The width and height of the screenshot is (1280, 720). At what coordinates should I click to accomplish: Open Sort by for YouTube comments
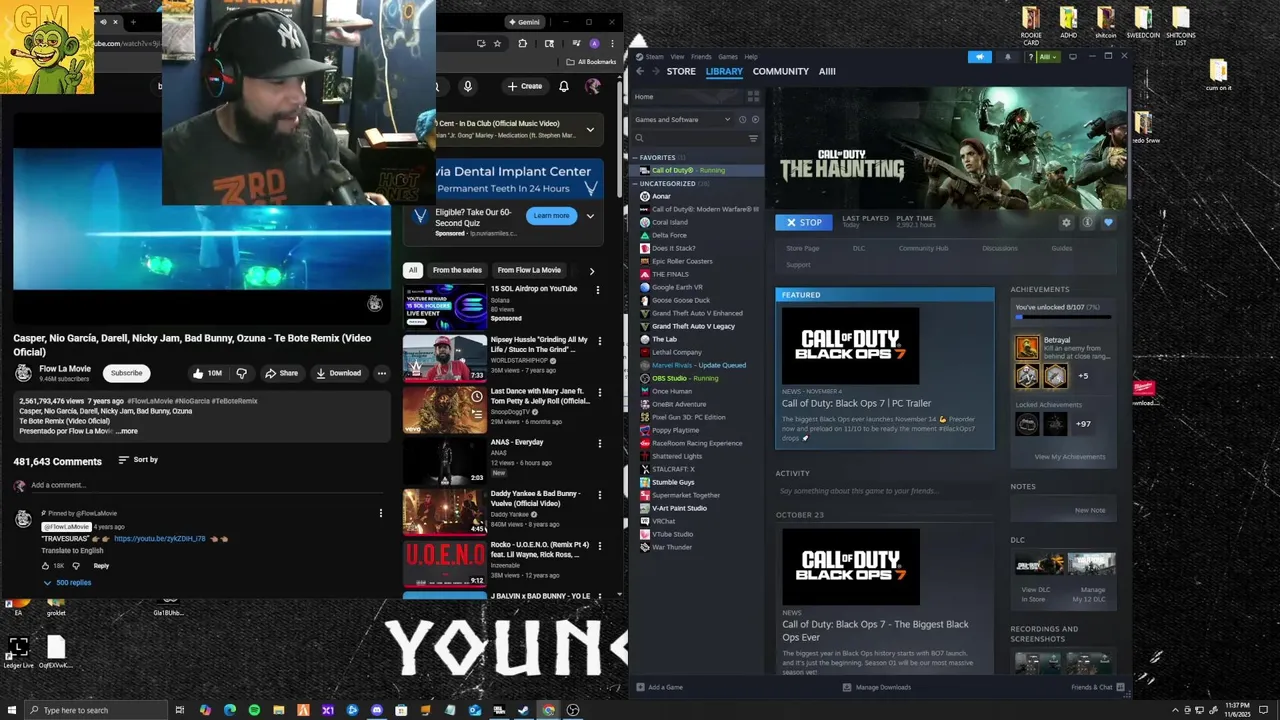click(138, 460)
